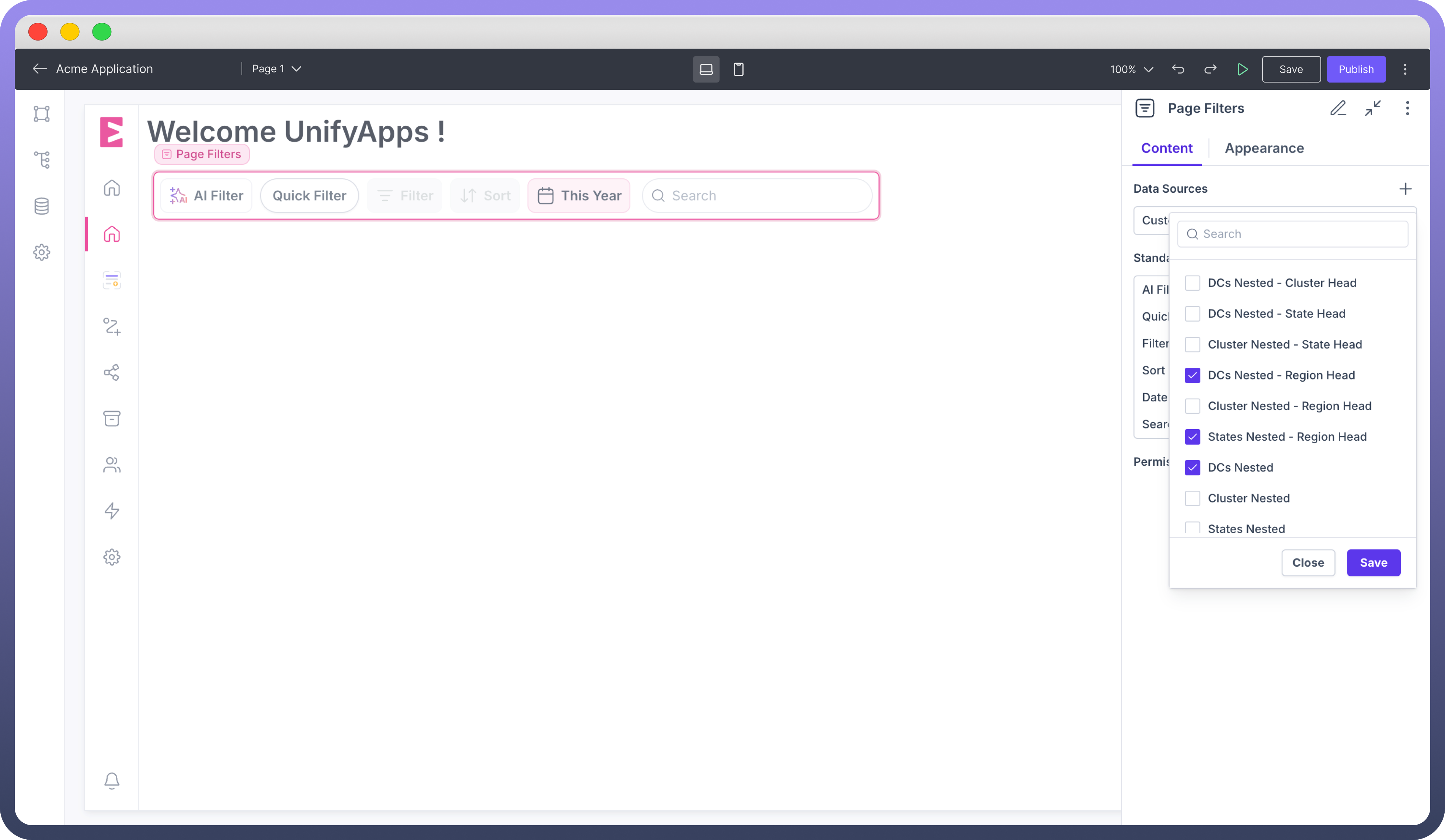
Task: Check Cluster Nested - State Head
Action: pyautogui.click(x=1192, y=344)
